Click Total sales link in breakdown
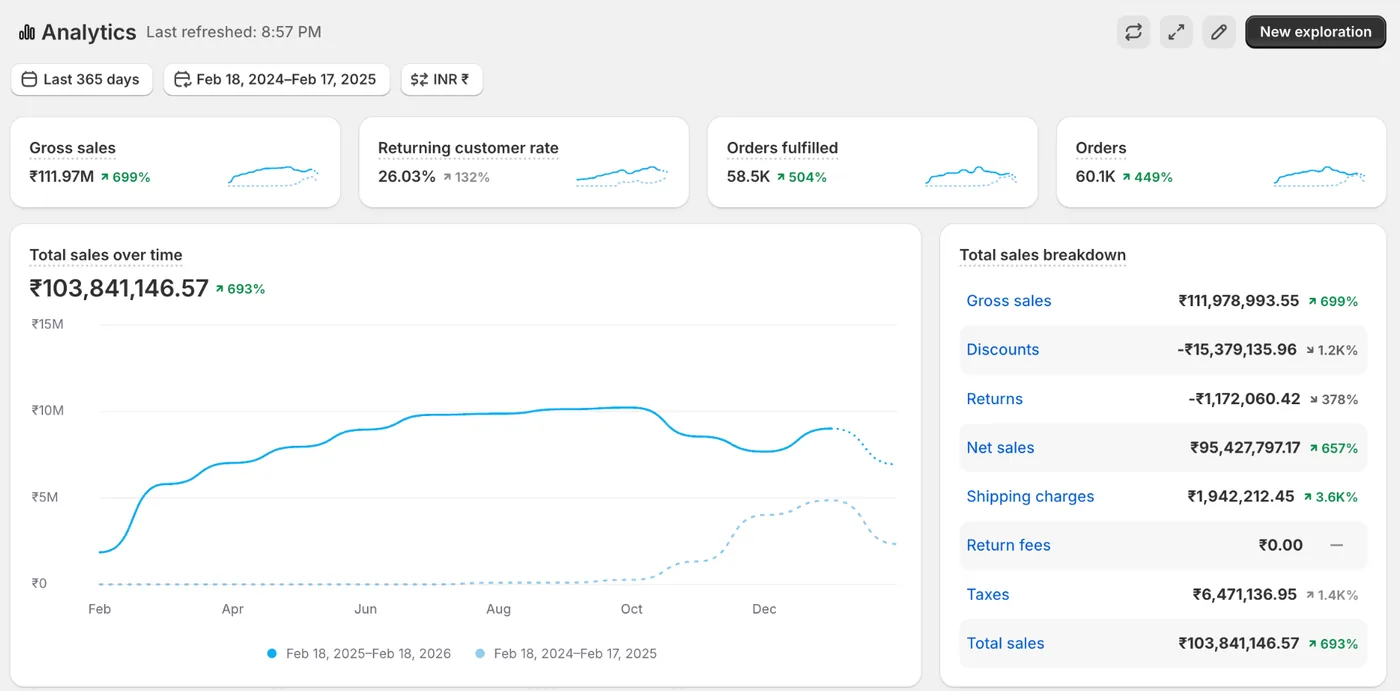The image size is (1400, 691). pyautogui.click(x=1006, y=644)
